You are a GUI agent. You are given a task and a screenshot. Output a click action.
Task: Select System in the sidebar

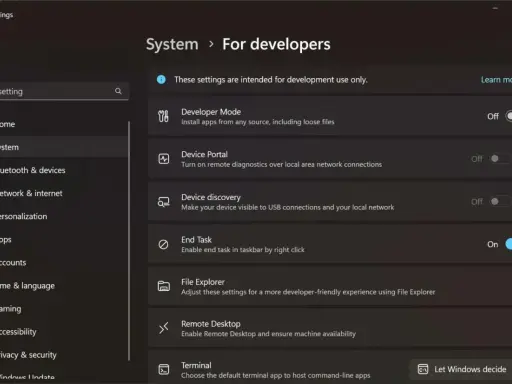pyautogui.click(x=63, y=147)
